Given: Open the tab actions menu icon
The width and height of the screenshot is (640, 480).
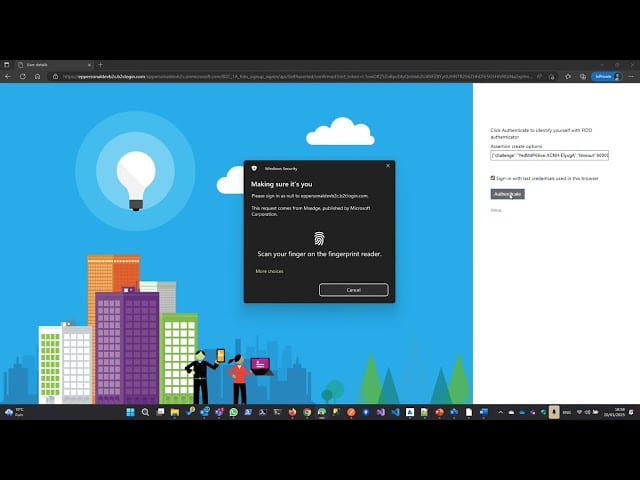Looking at the screenshot, I should (x=7, y=64).
